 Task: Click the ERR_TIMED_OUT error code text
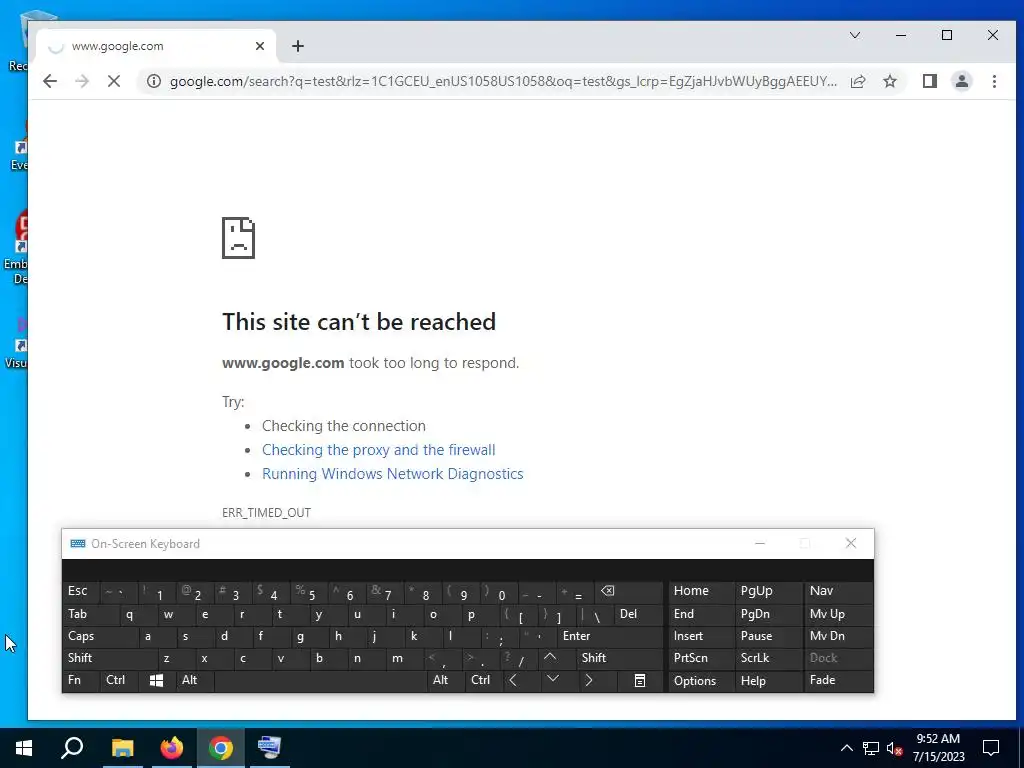266,513
